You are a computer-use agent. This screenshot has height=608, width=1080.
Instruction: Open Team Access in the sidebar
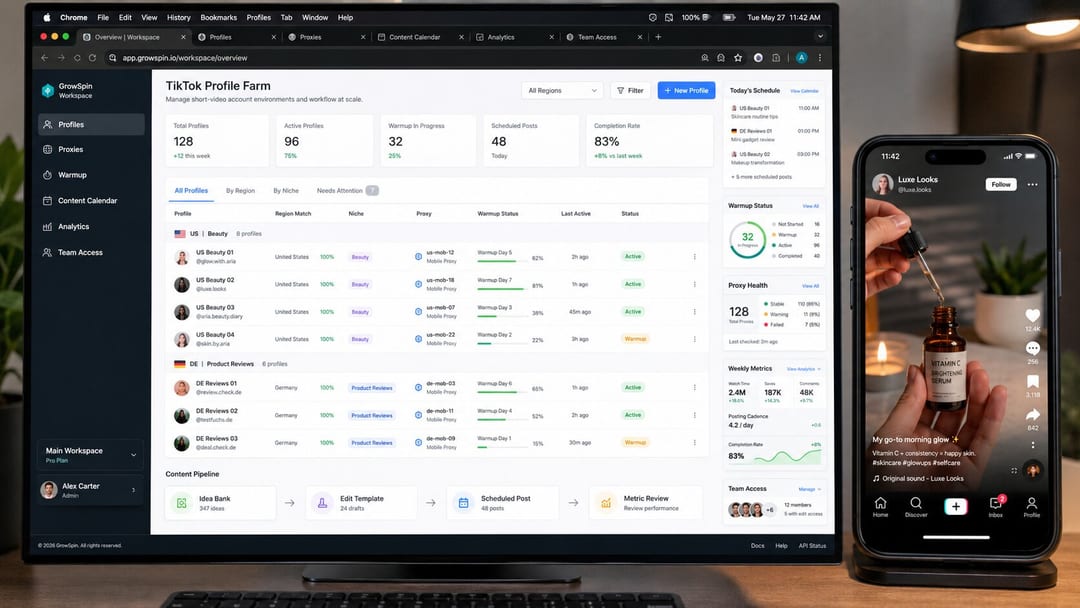91,253
